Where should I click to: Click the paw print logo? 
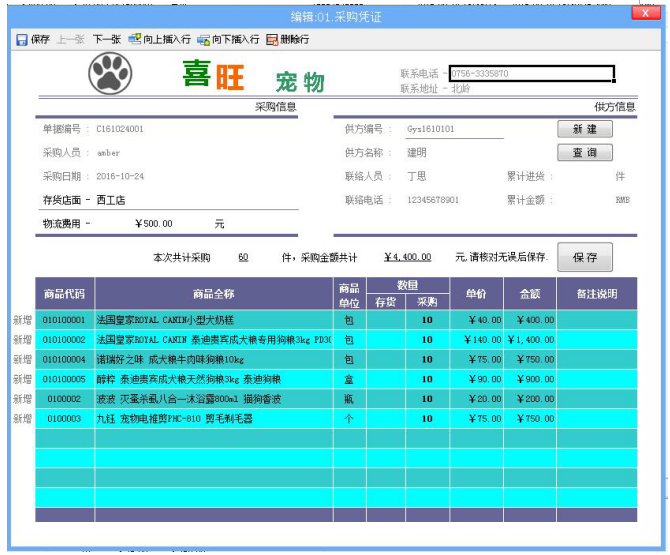pos(110,73)
